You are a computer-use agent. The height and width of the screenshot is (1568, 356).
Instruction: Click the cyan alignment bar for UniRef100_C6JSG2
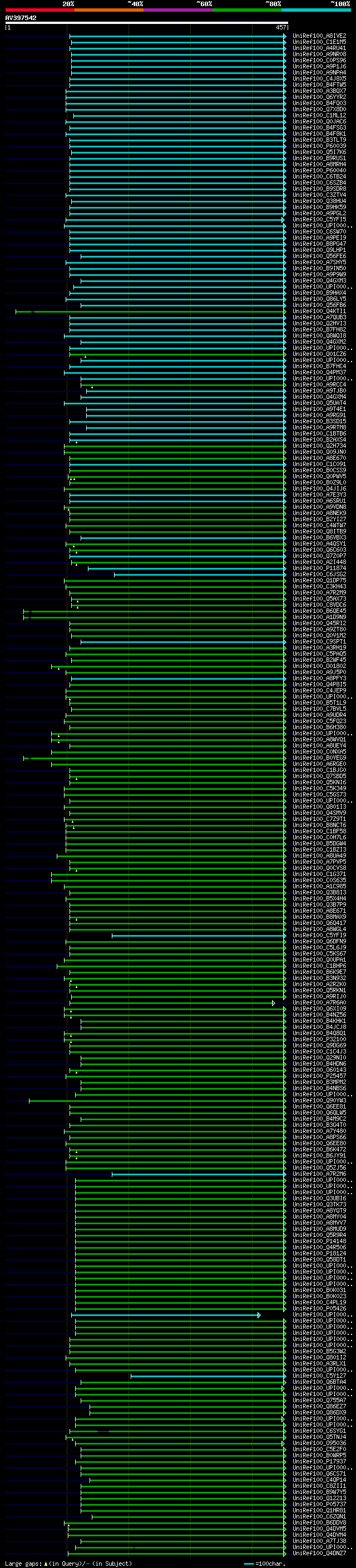(x=200, y=575)
